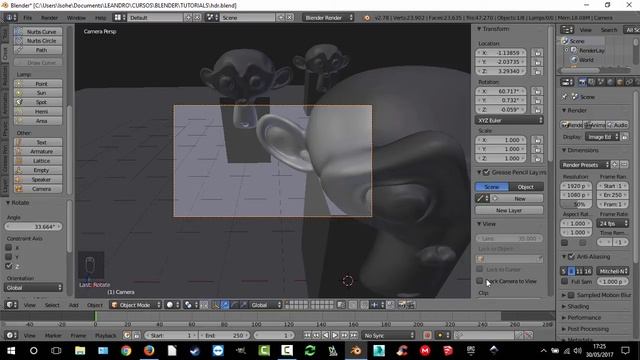Switch to the World properties tab
This screenshot has width=640, height=360.
[x=610, y=82]
